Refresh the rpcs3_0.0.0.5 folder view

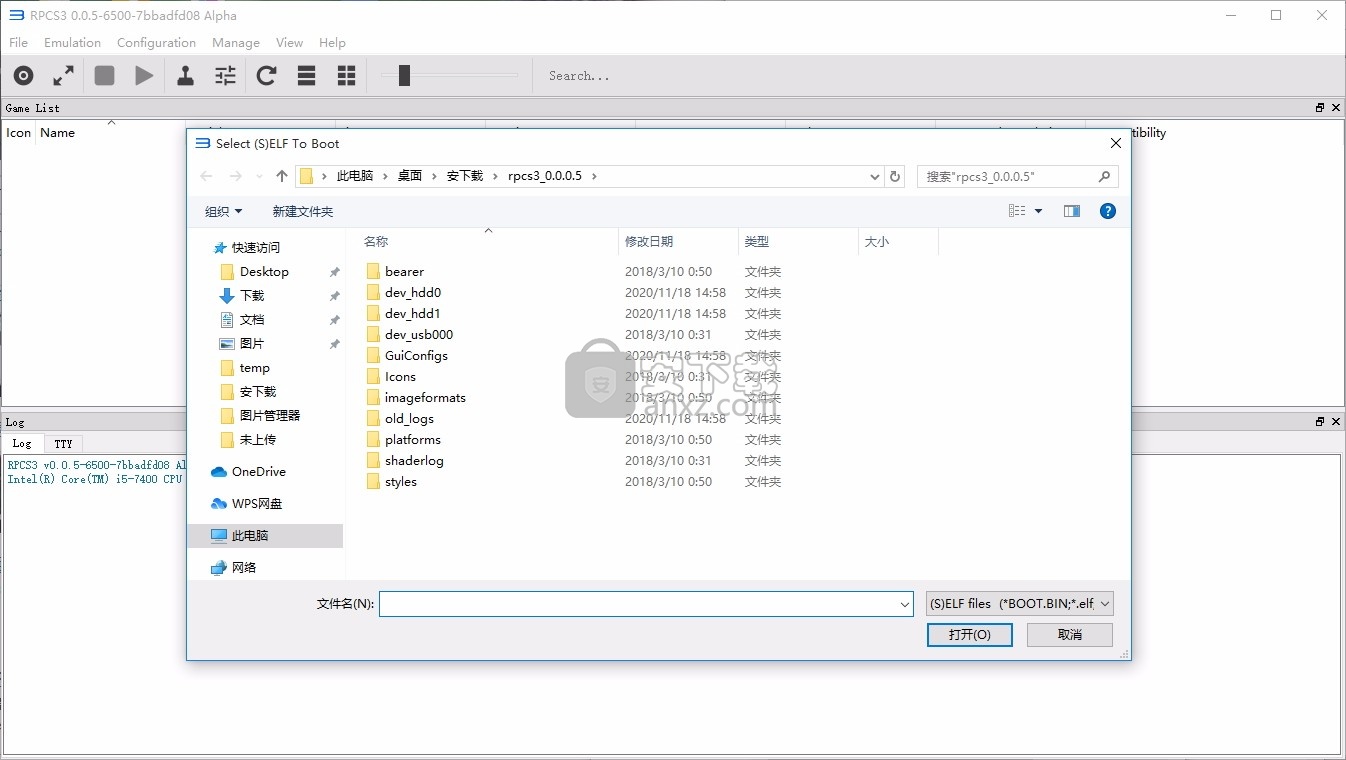click(895, 176)
